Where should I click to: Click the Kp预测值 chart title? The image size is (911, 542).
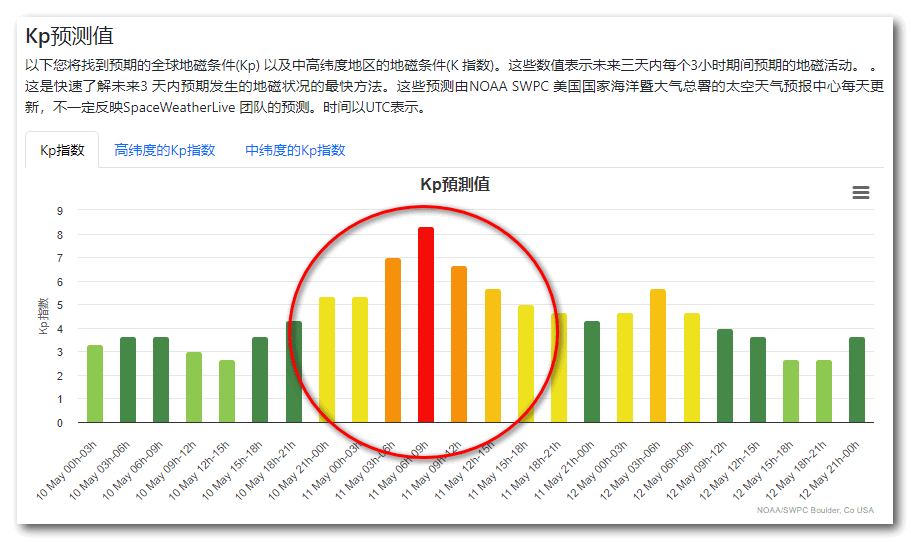click(x=455, y=185)
